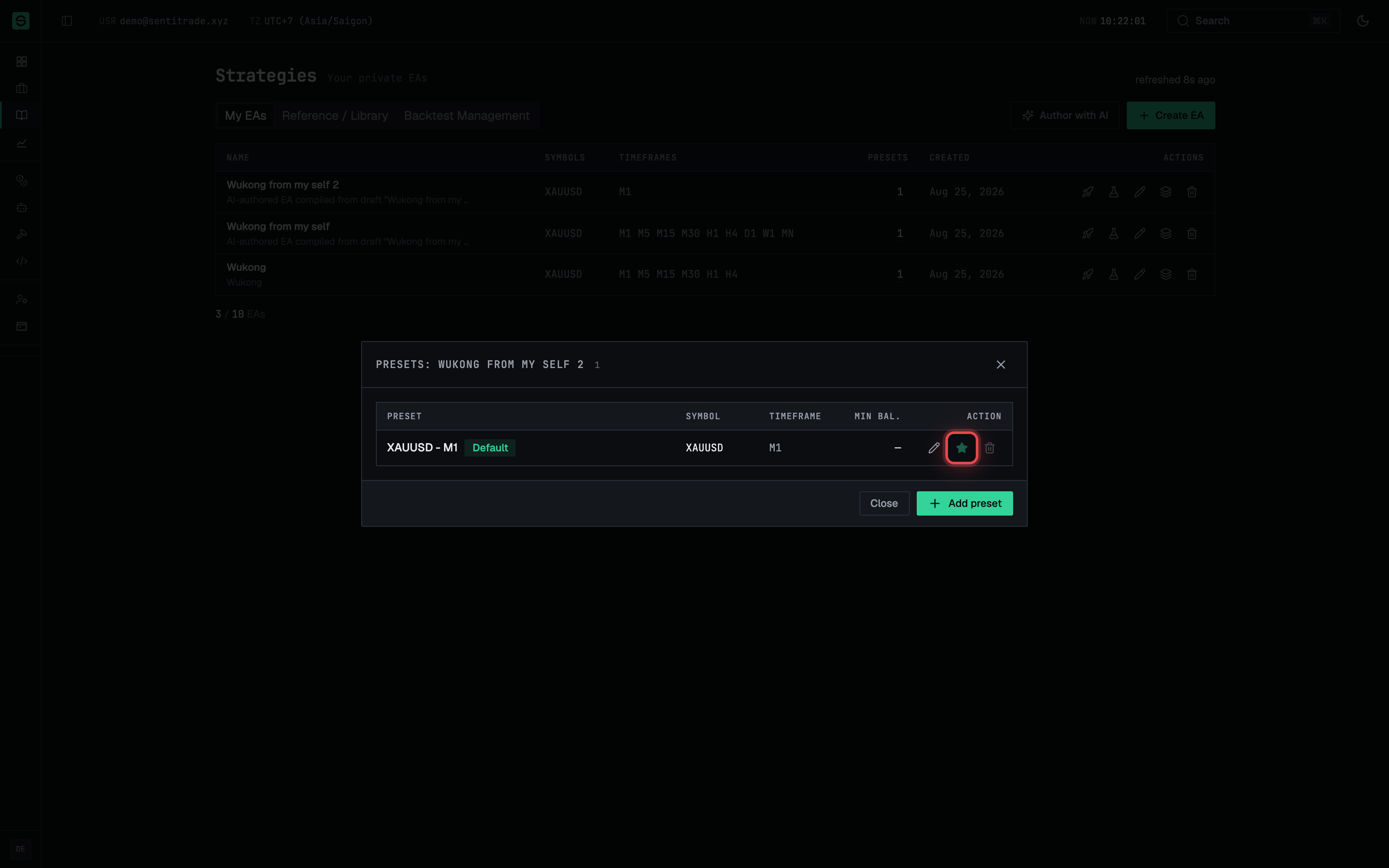Click the Wukong EA name with Wukong subtitle
Screen dimensions: 1389x868
(246, 267)
